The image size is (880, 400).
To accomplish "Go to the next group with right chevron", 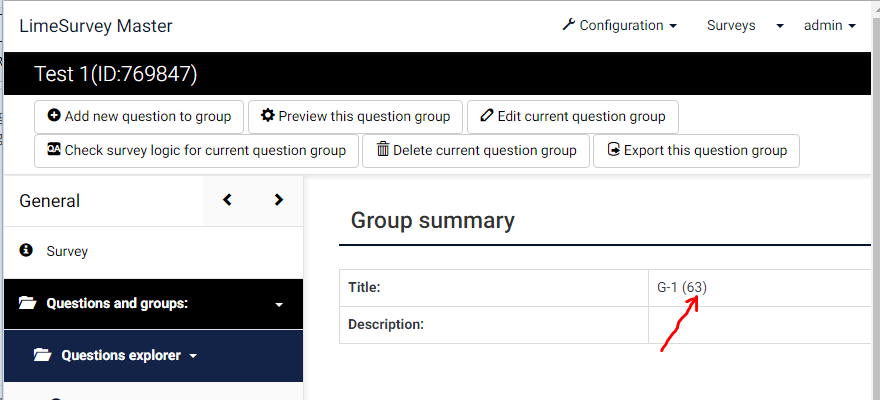I will click(x=279, y=200).
